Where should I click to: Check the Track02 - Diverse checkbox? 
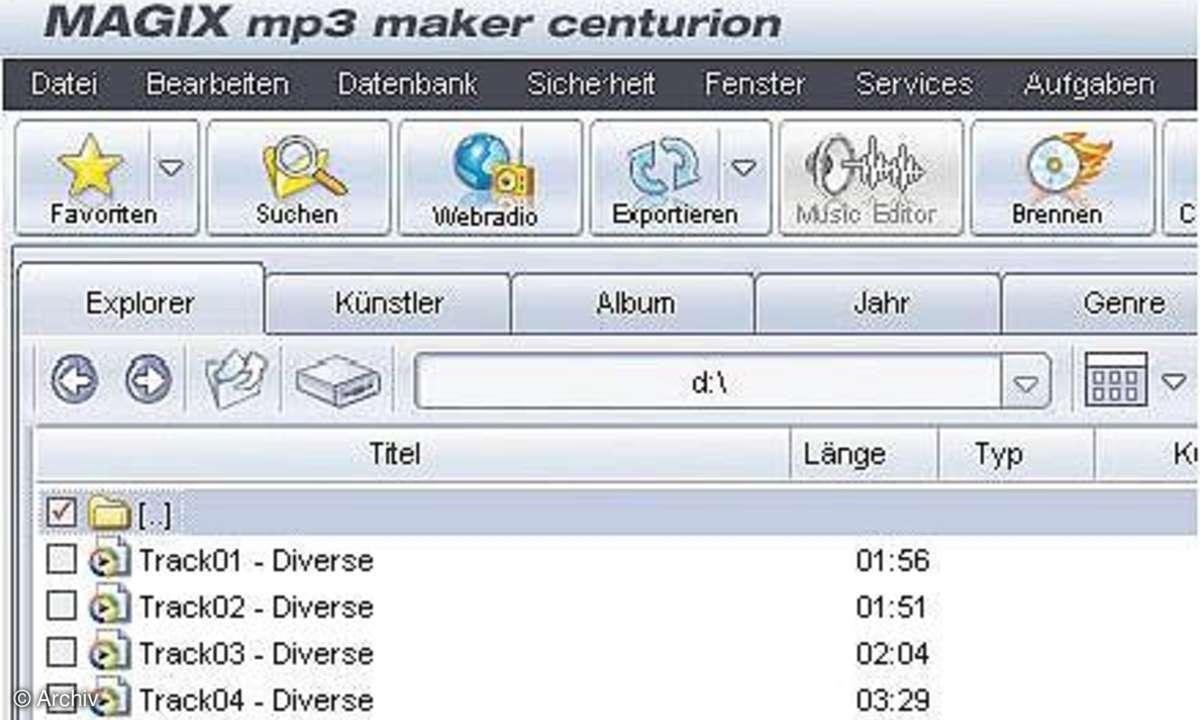62,607
